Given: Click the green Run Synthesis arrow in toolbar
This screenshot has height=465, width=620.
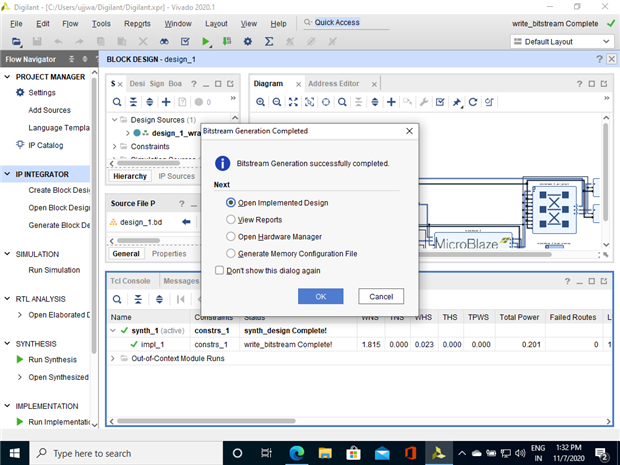Looking at the screenshot, I should [205, 42].
